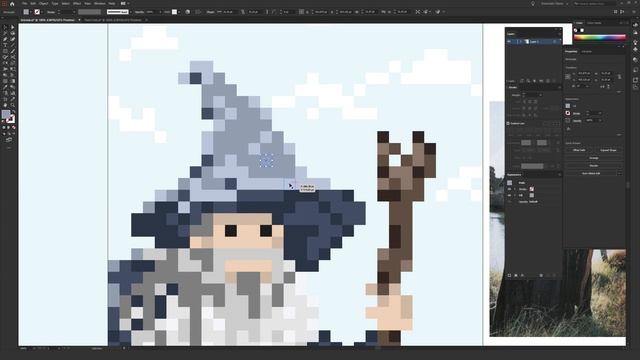640x360 pixels.
Task: Select the Type tool
Action: (x=5, y=45)
